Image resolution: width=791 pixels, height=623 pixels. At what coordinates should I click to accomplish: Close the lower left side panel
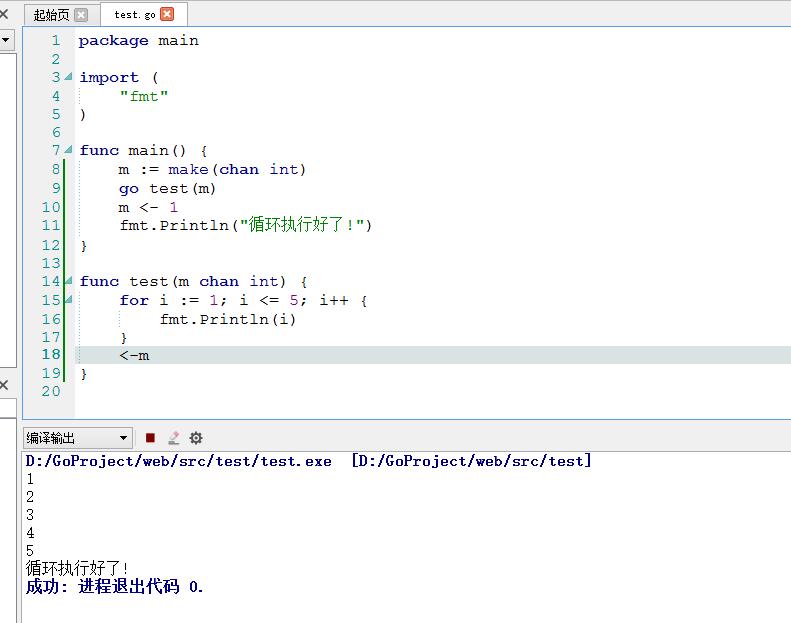click(4, 385)
